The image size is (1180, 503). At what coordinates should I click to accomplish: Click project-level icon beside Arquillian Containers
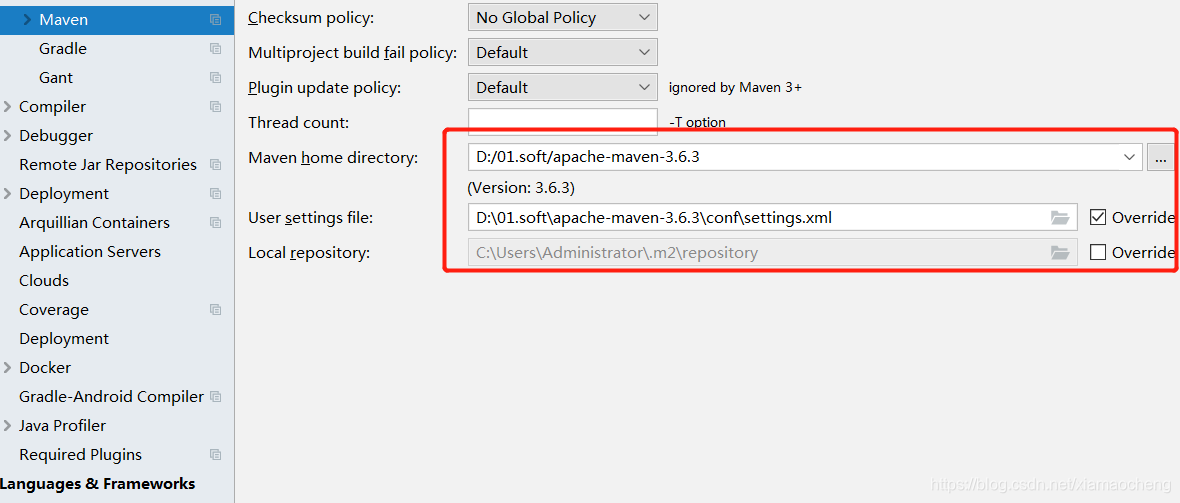(x=215, y=223)
